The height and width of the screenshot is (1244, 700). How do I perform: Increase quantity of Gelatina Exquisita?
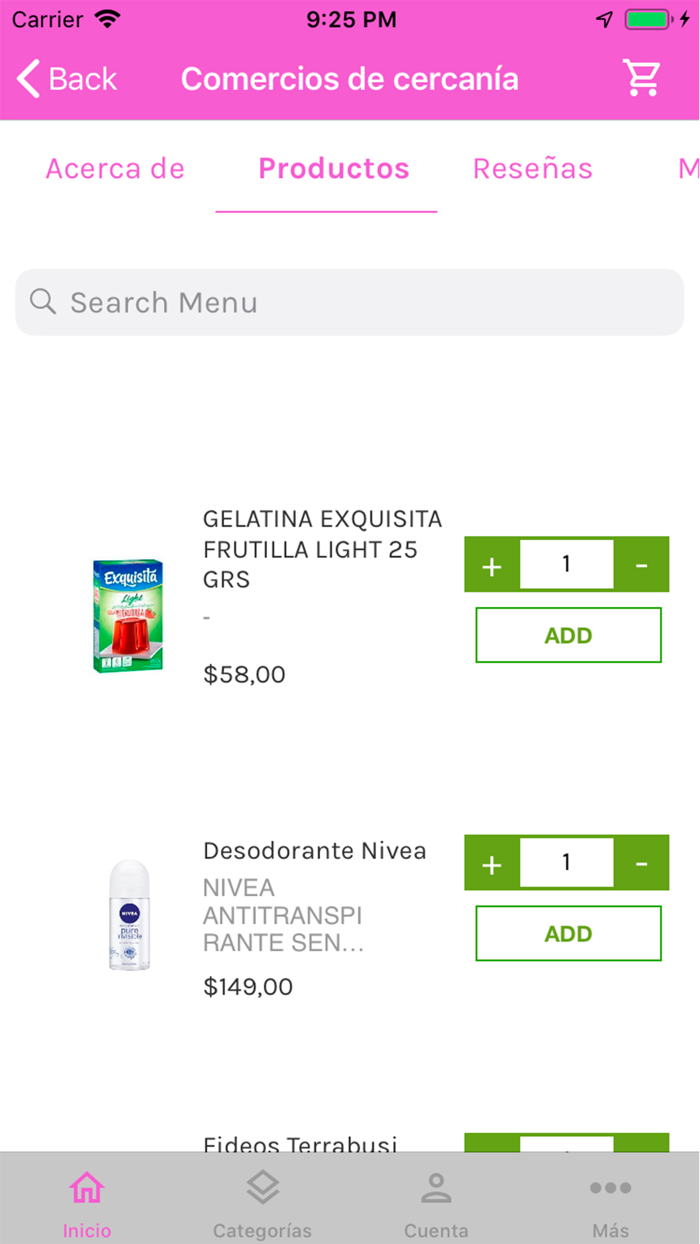point(491,565)
